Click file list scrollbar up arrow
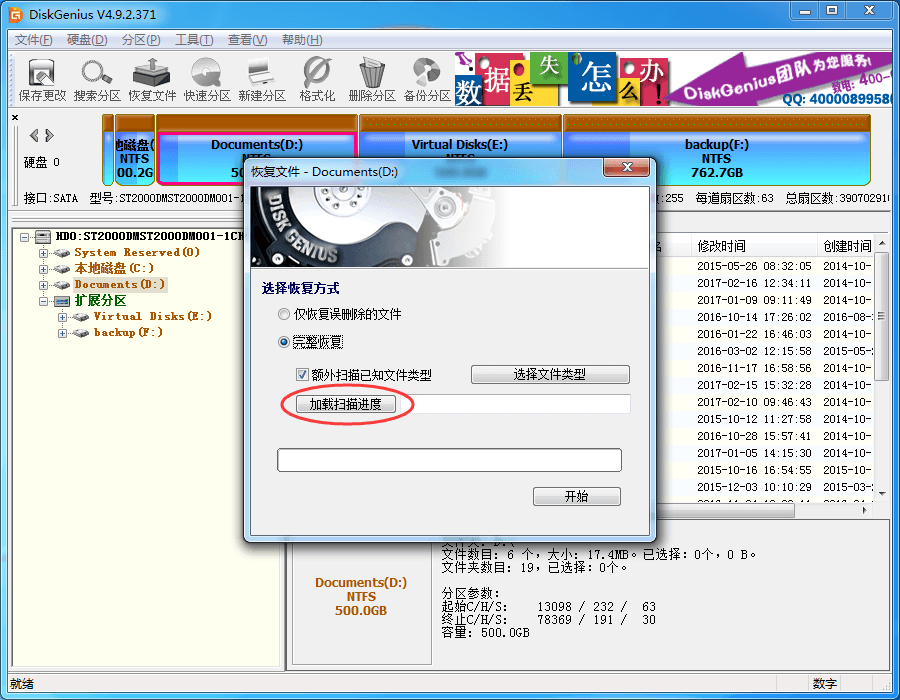Image resolution: width=900 pixels, height=700 pixels. [882, 243]
